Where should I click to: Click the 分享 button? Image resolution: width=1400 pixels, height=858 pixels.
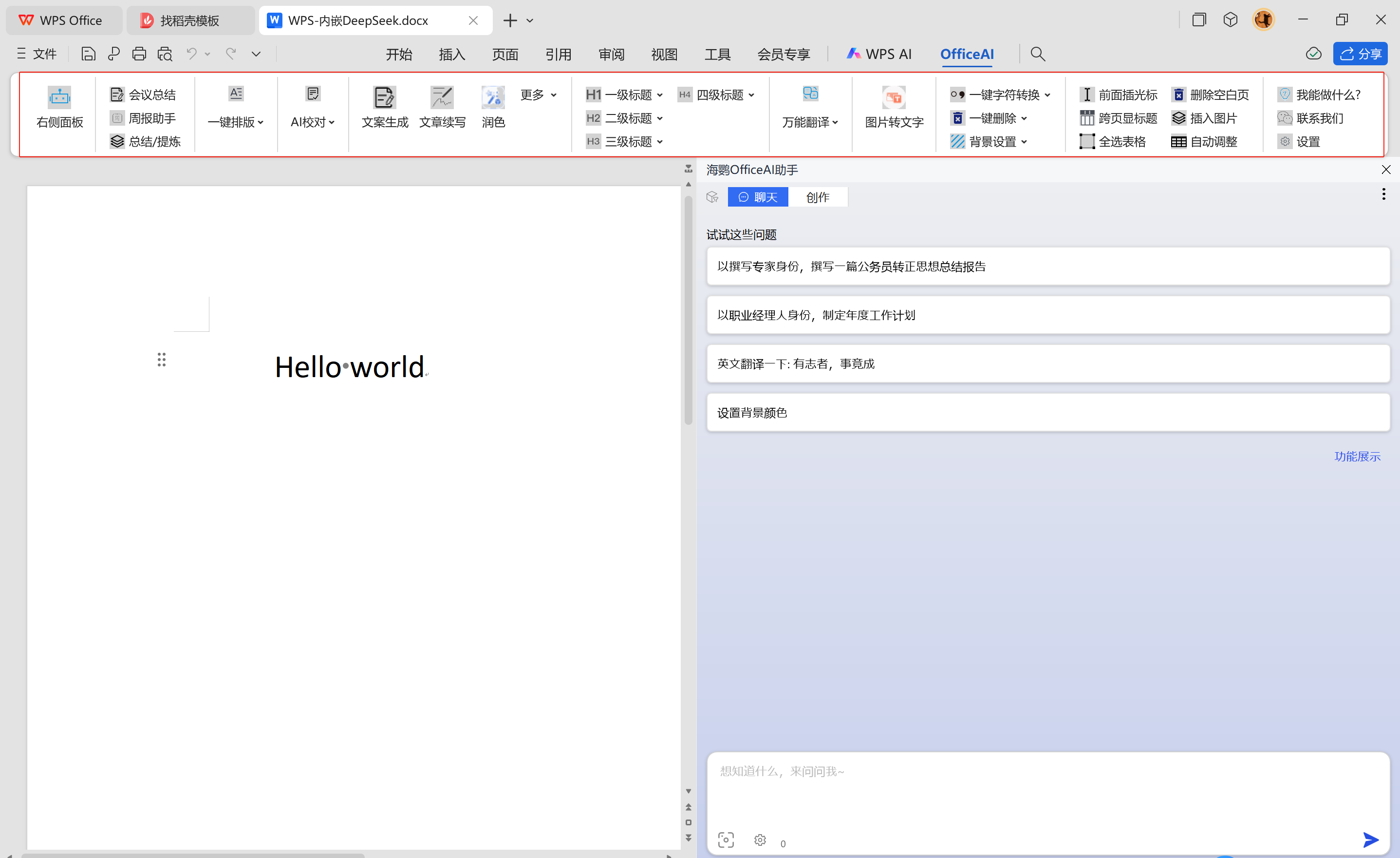pos(1360,54)
